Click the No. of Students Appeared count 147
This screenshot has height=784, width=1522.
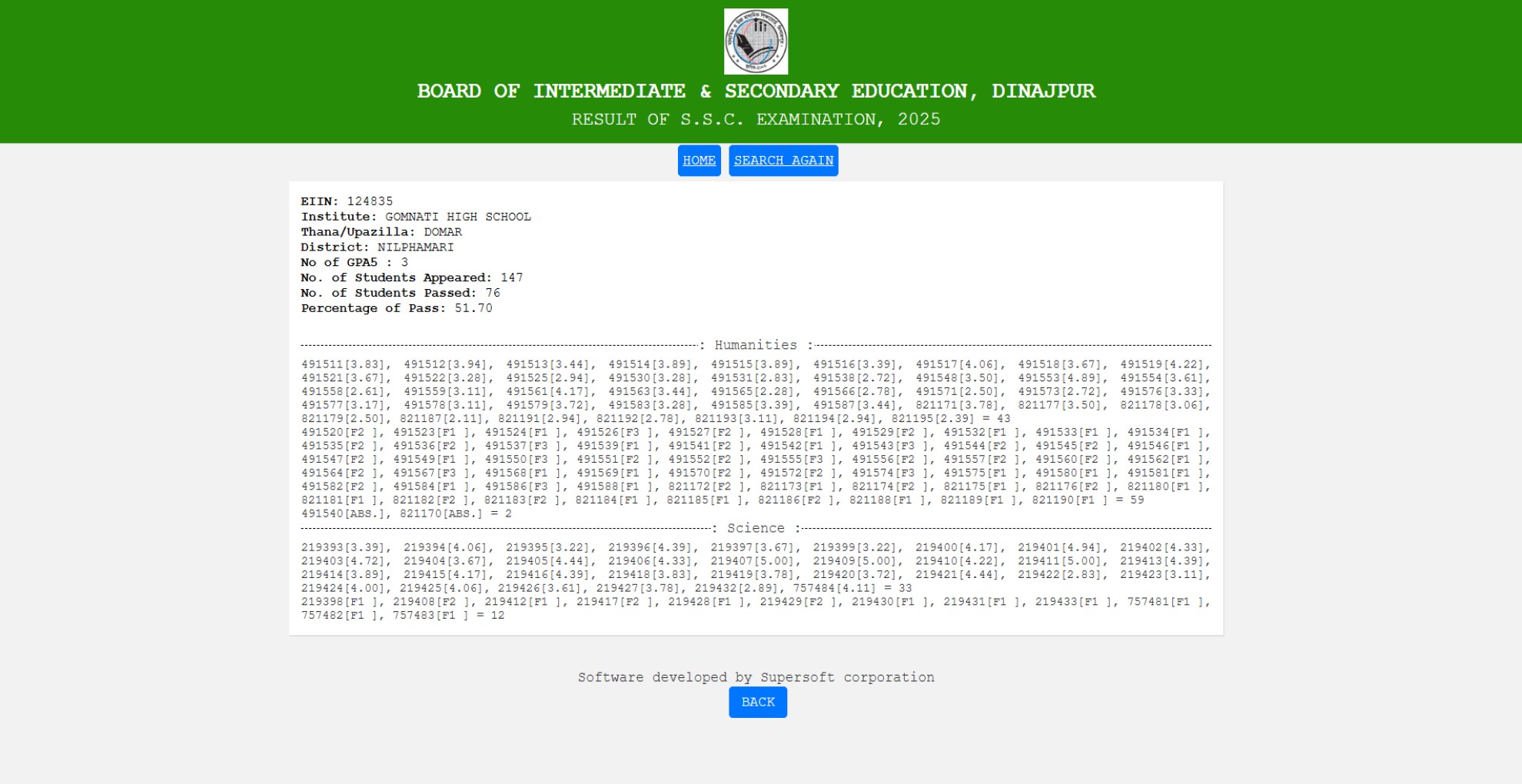click(511, 277)
